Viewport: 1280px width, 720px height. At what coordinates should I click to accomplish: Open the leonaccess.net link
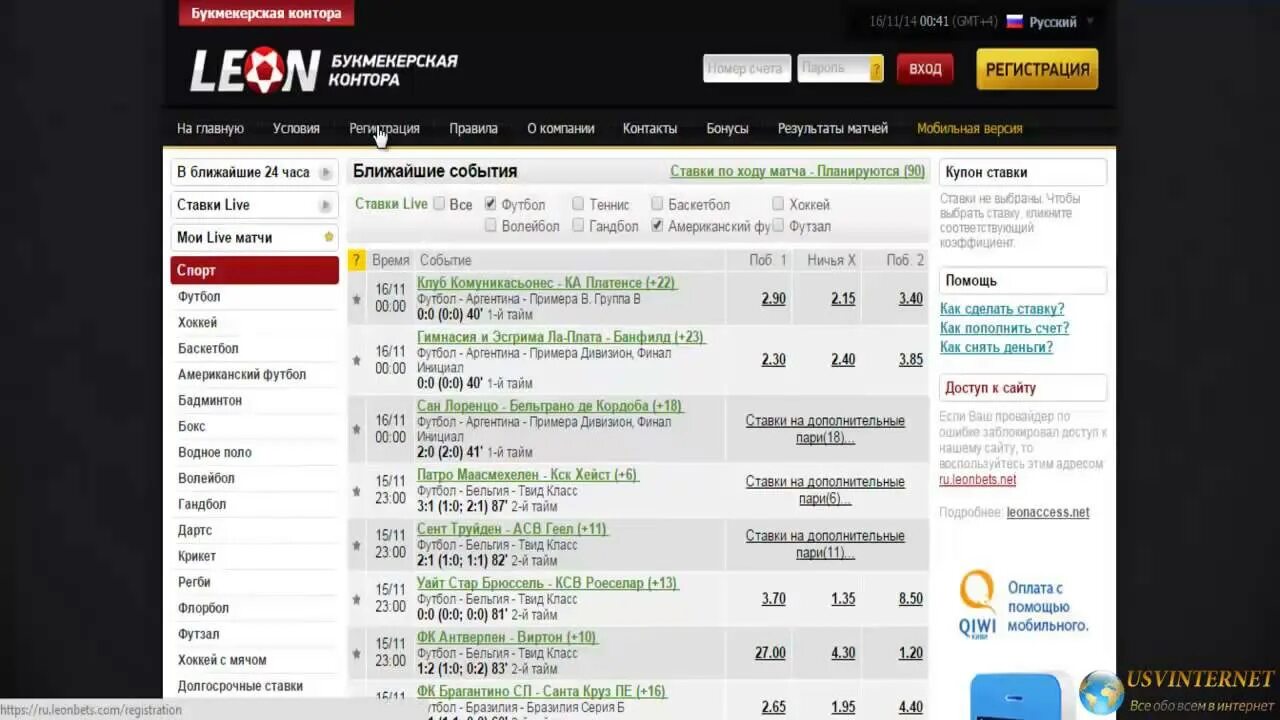[x=1048, y=512]
